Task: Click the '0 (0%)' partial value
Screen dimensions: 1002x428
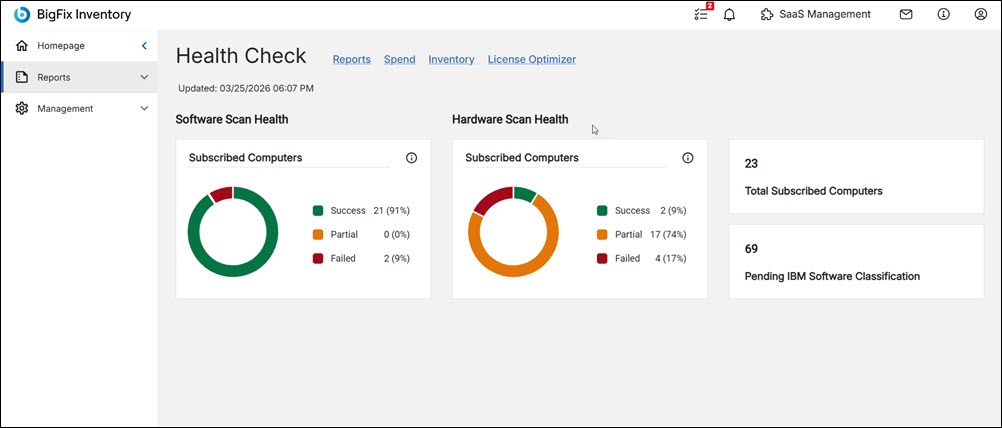Action: [x=397, y=234]
